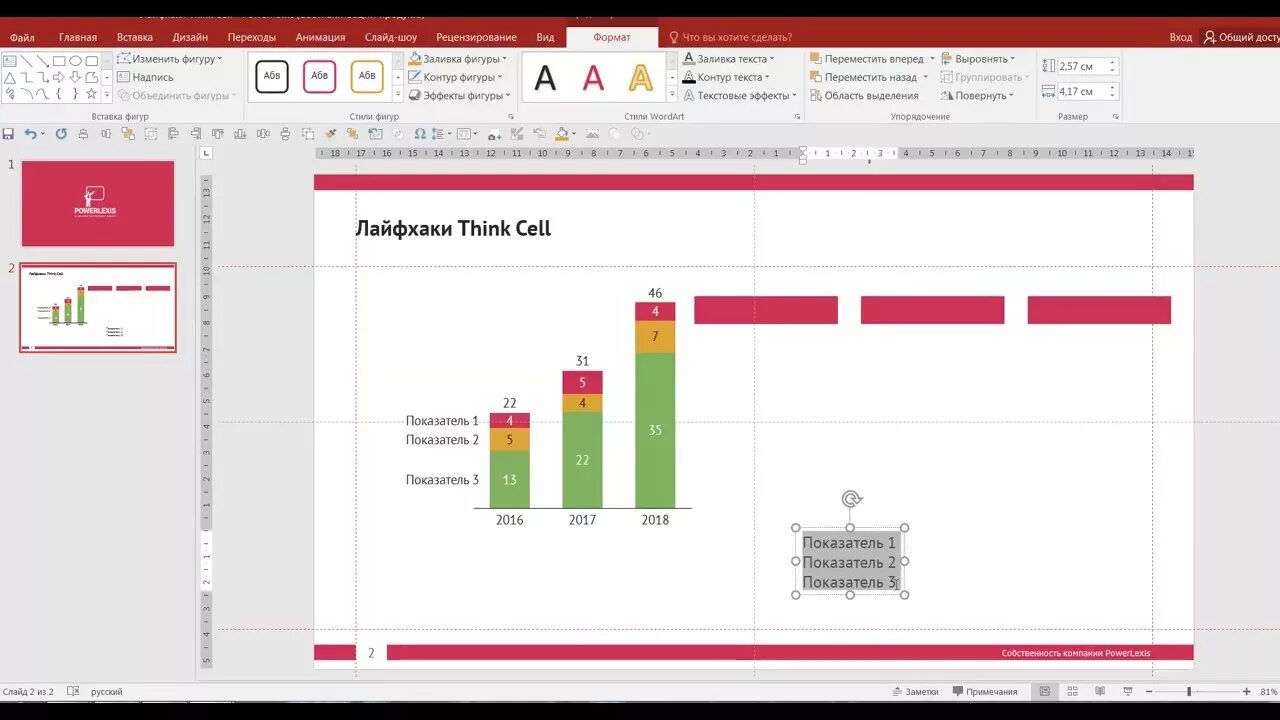Toggle Примечания comments pane
The height and width of the screenshot is (720, 1280).
[x=985, y=692]
